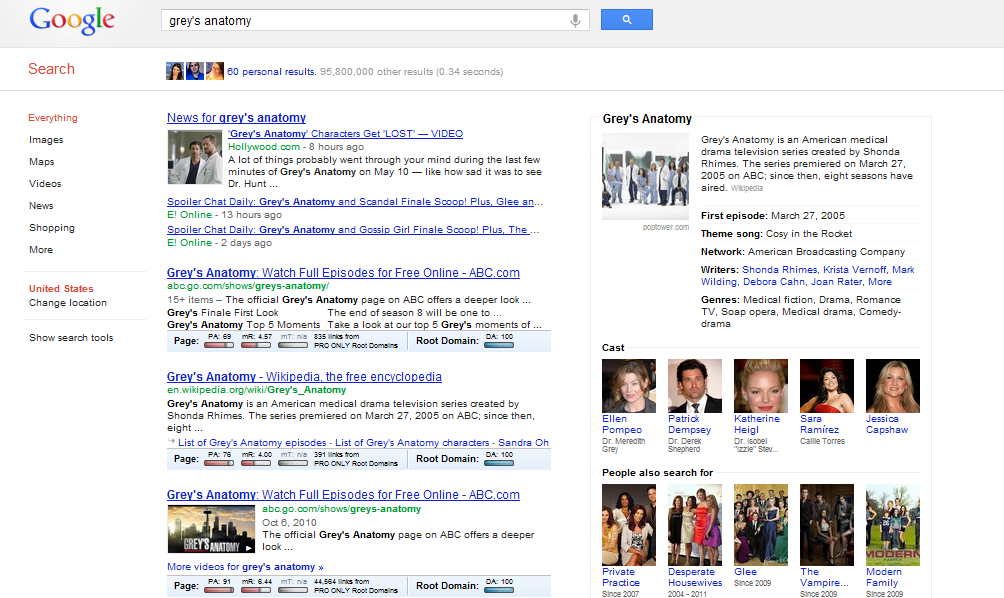Expand the More search categories

click(41, 250)
